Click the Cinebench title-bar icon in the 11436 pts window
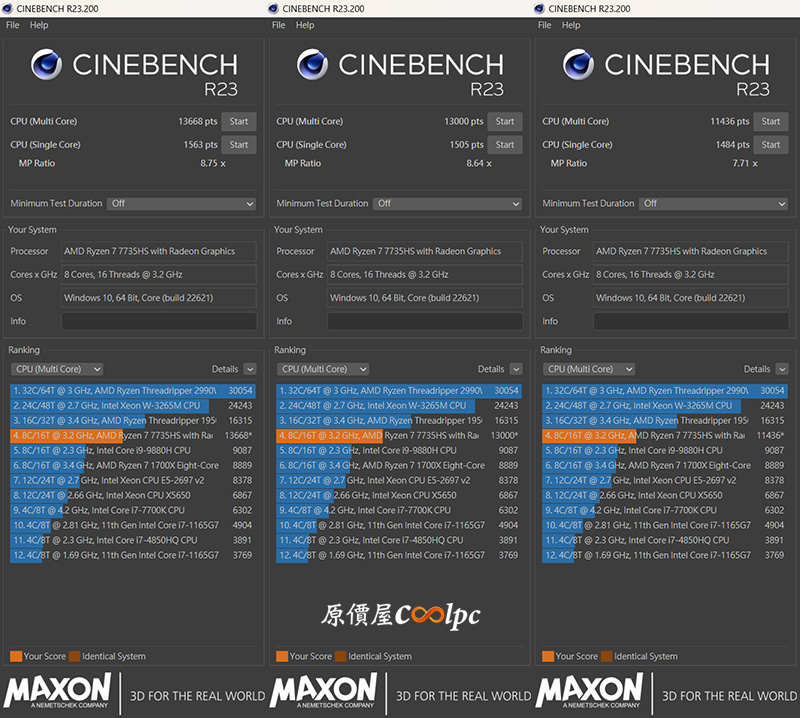The height and width of the screenshot is (718, 800). pos(539,8)
